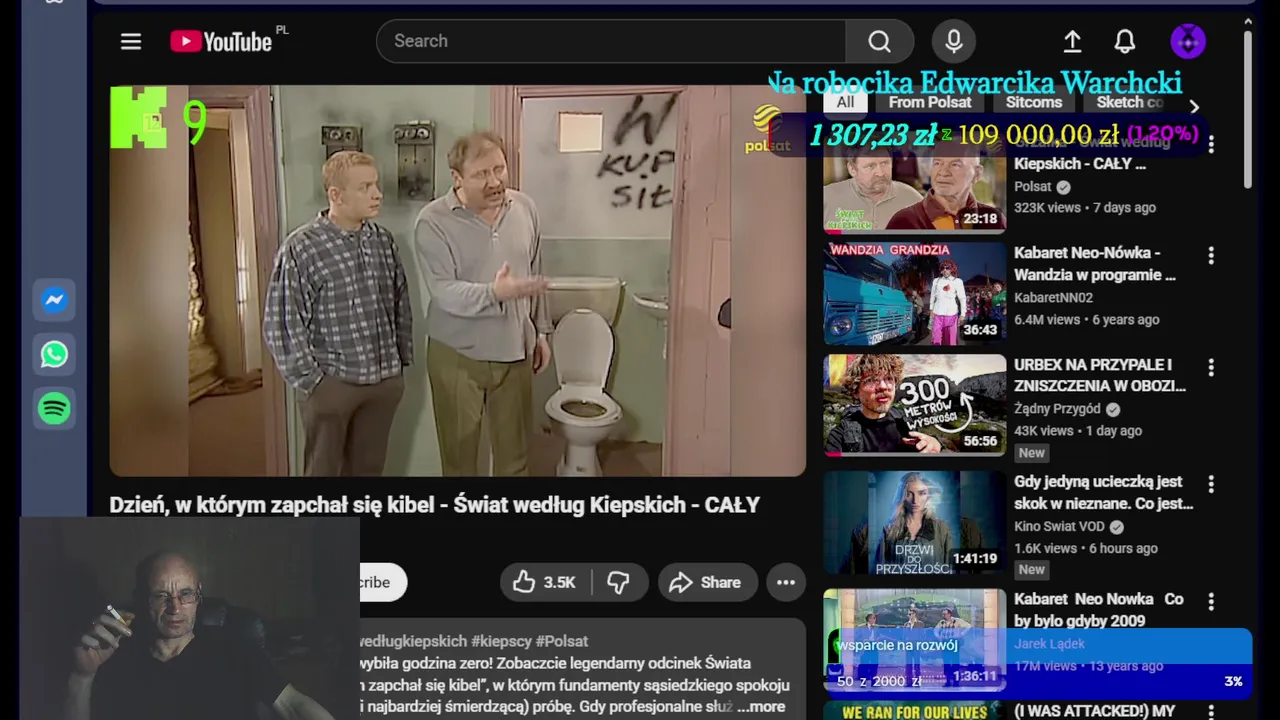Expand description with ...more

point(761,707)
